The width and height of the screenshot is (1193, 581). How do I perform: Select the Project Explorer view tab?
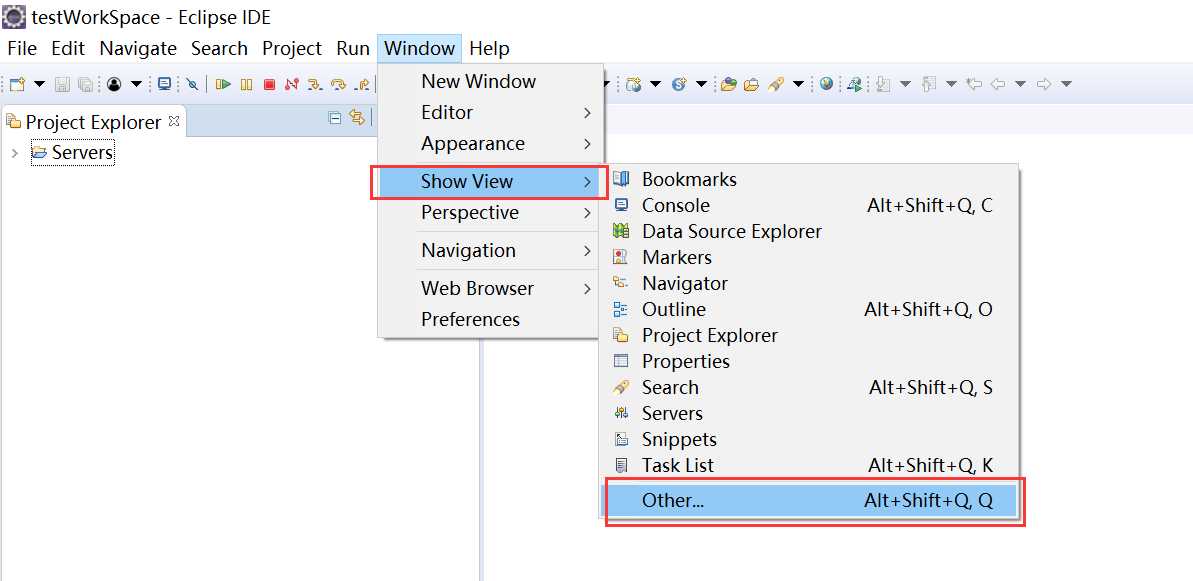[x=94, y=122]
